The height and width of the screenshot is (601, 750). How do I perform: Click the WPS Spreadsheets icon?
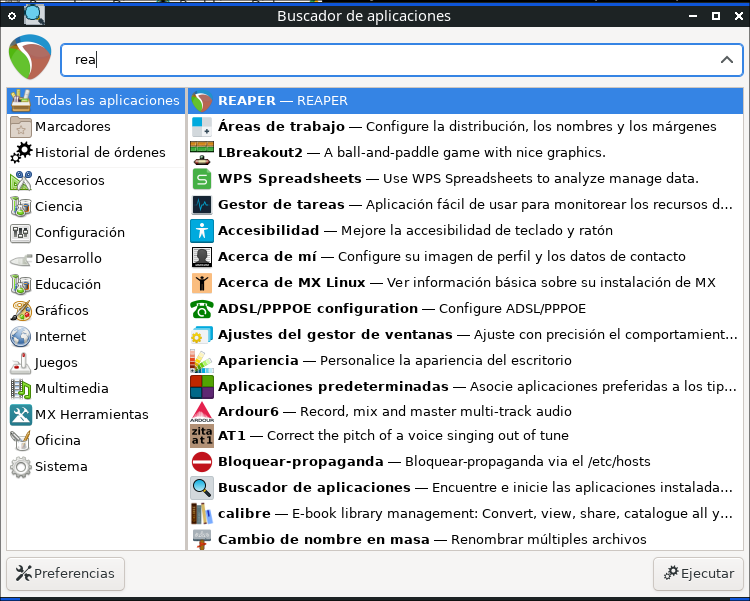pyautogui.click(x=201, y=179)
